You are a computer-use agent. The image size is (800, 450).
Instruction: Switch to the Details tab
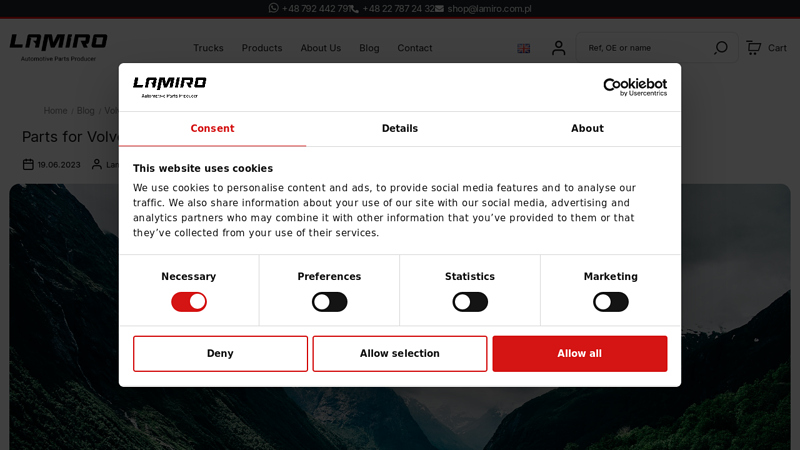click(x=399, y=129)
